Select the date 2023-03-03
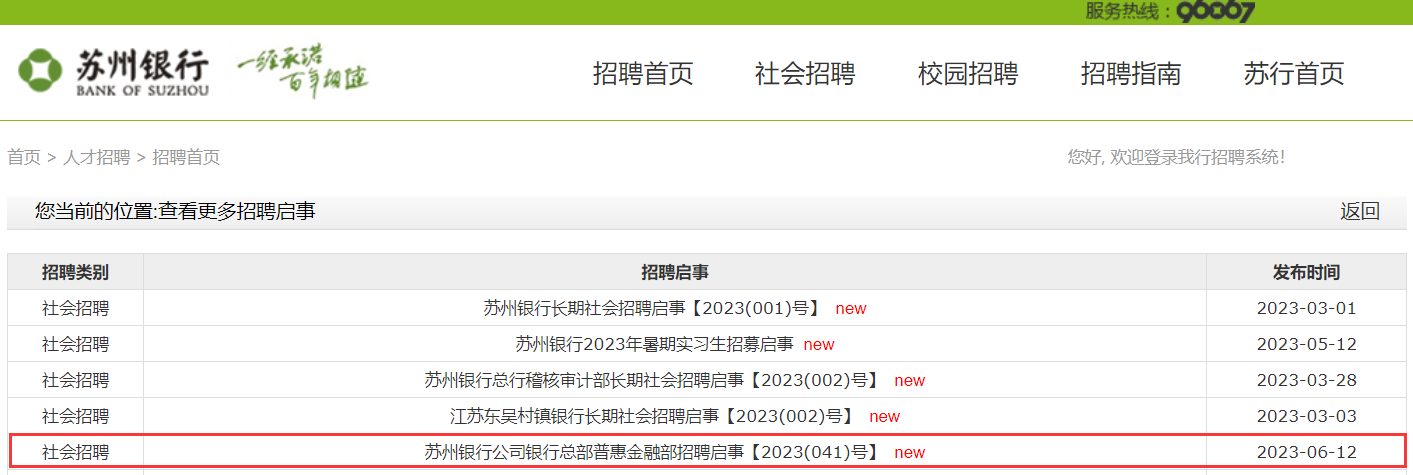The image size is (1413, 475). (x=1306, y=416)
